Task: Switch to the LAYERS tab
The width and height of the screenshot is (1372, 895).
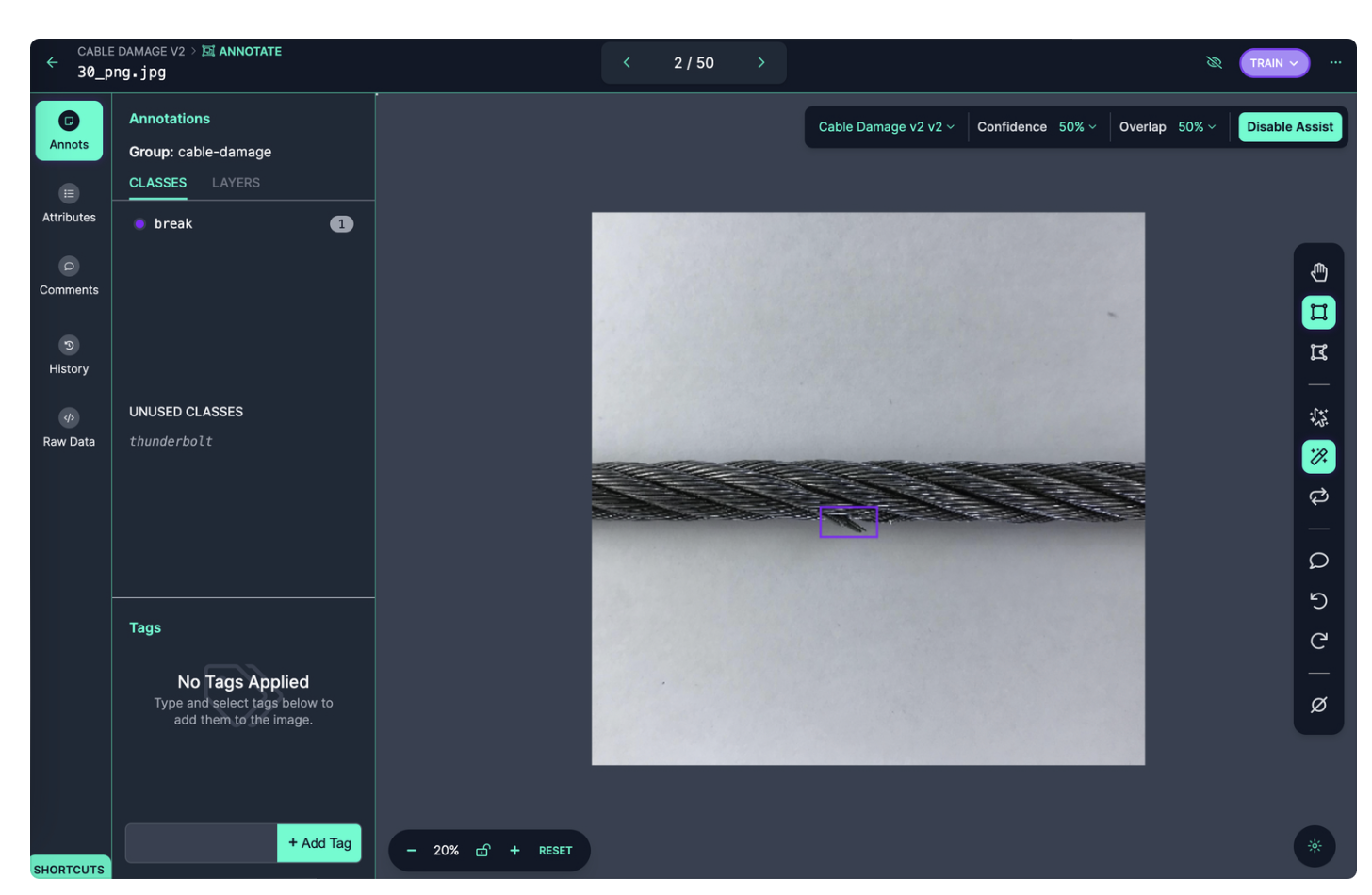Action: pos(236,183)
